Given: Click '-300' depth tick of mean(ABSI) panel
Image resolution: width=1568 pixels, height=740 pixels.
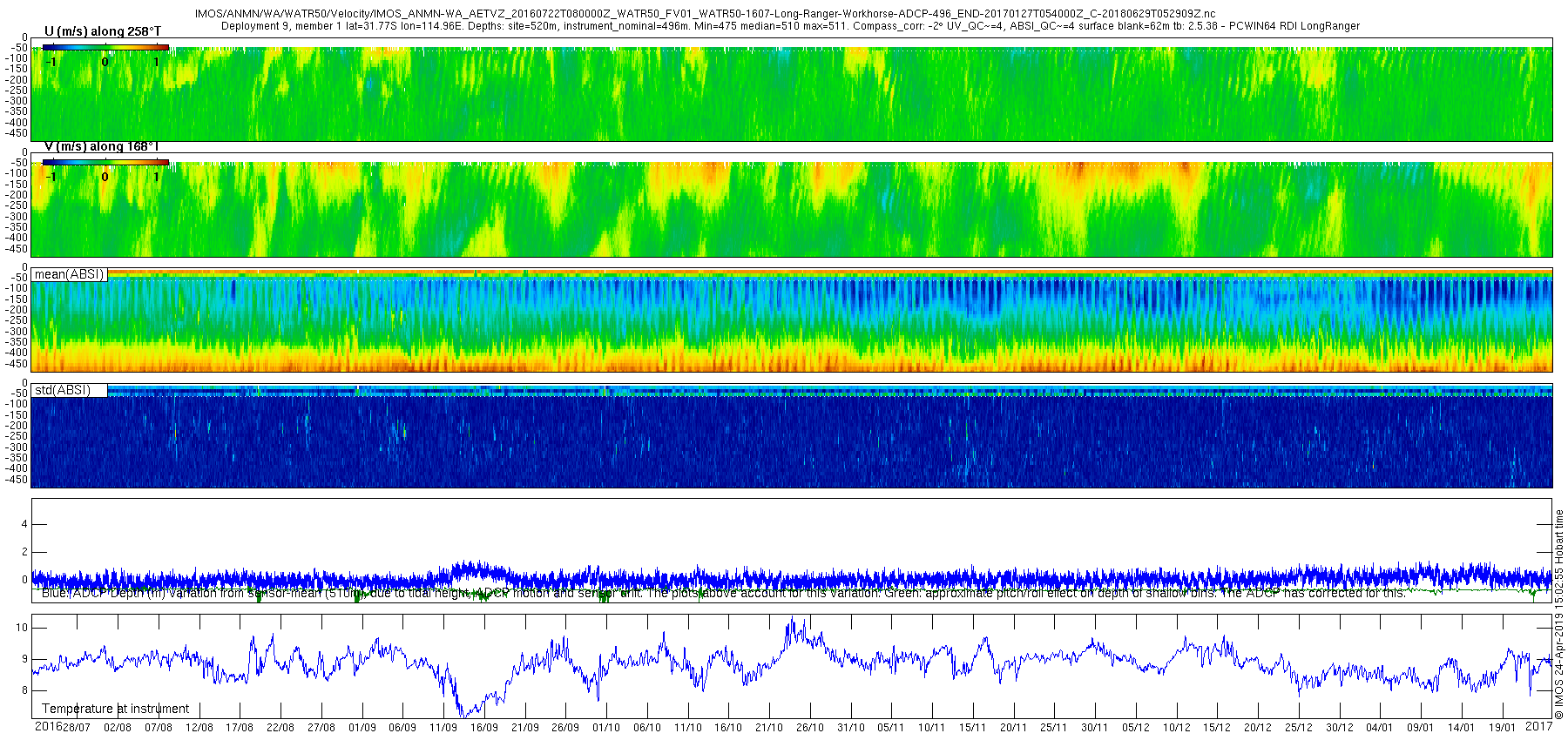Looking at the screenshot, I should pyautogui.click(x=17, y=332).
